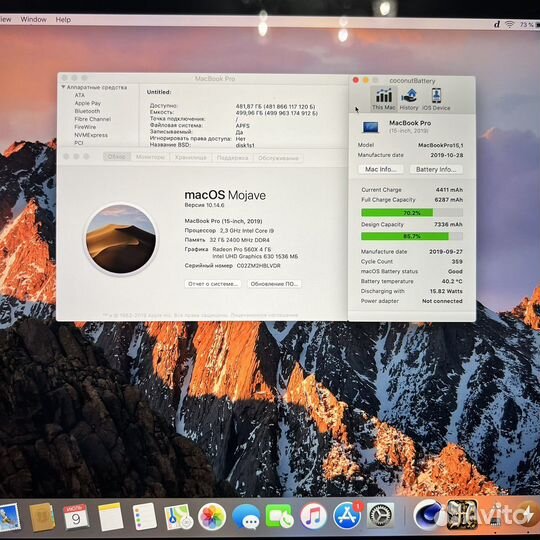Open Calendar showing date 9
Viewport: 540px width, 540px height.
click(76, 517)
